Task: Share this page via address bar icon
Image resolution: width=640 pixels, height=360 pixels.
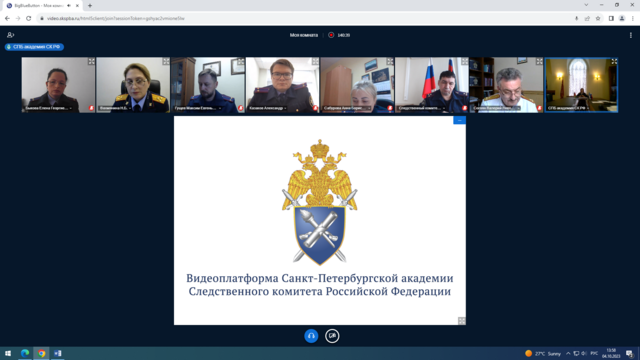Action: [x=587, y=18]
